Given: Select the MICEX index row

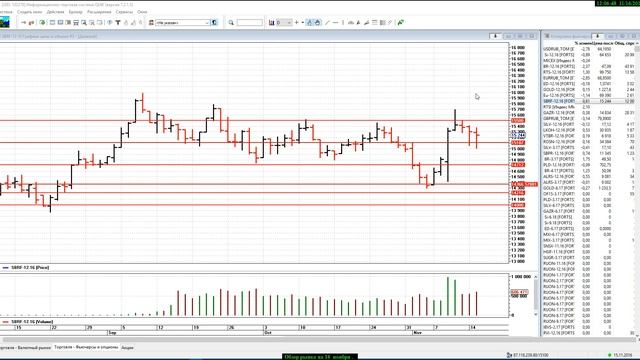Looking at the screenshot, I should (x=589, y=60).
